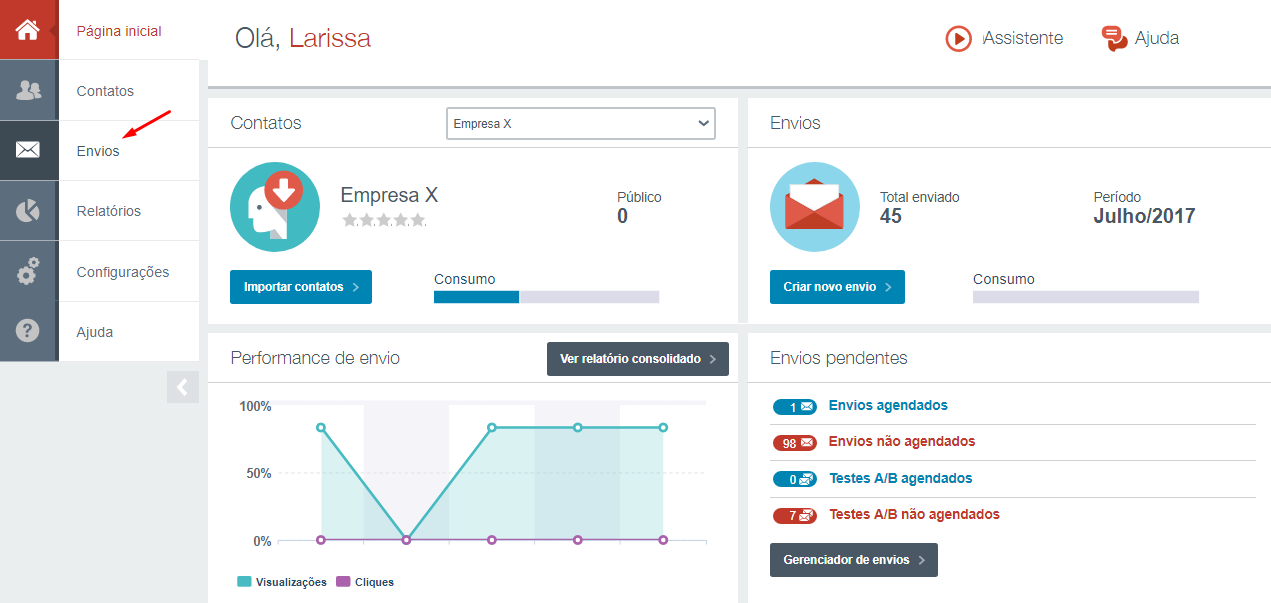Screen dimensions: 1271x603
Task: Click the Configurações gears icon
Action: [28, 271]
